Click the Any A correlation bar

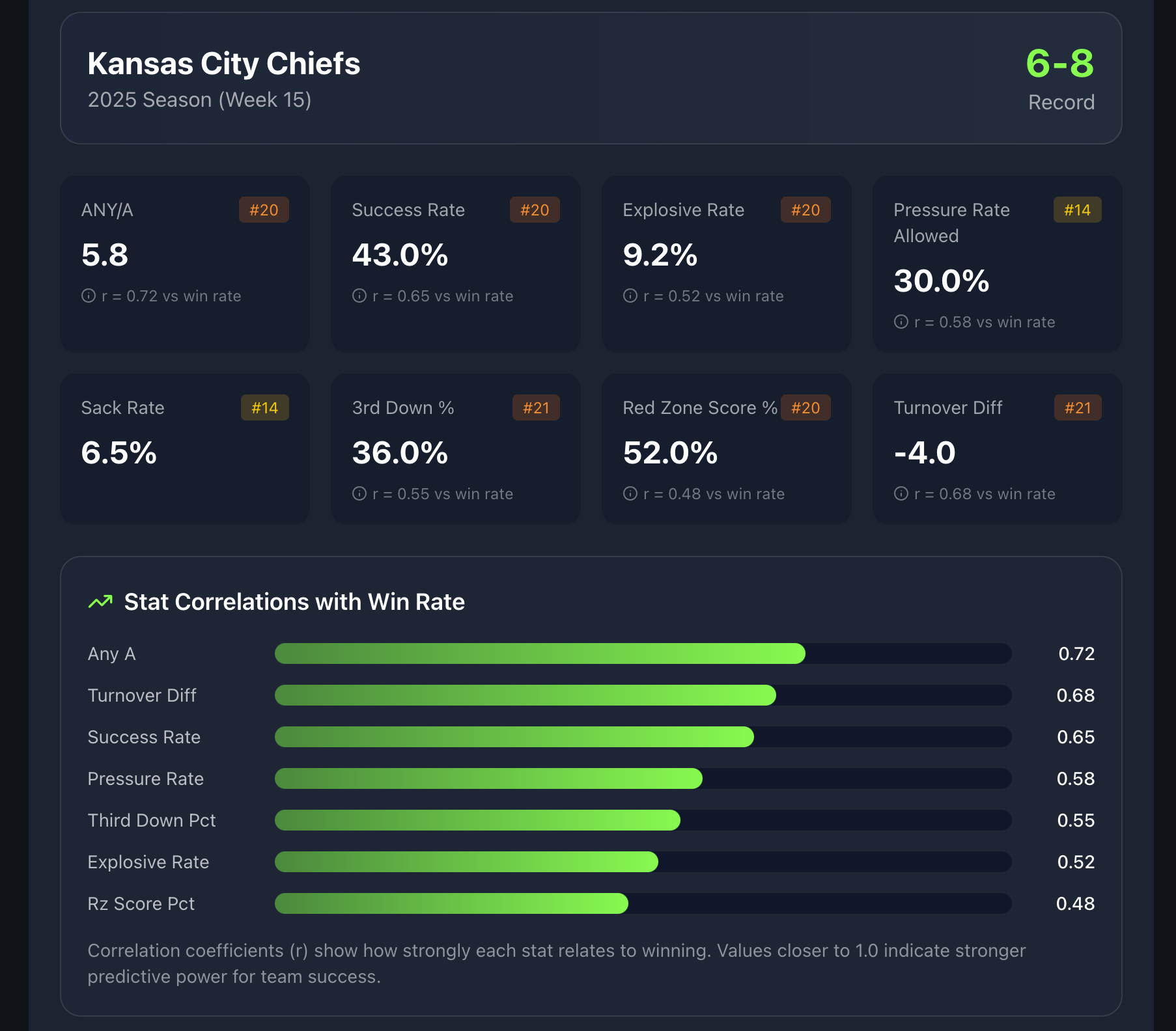coord(540,654)
